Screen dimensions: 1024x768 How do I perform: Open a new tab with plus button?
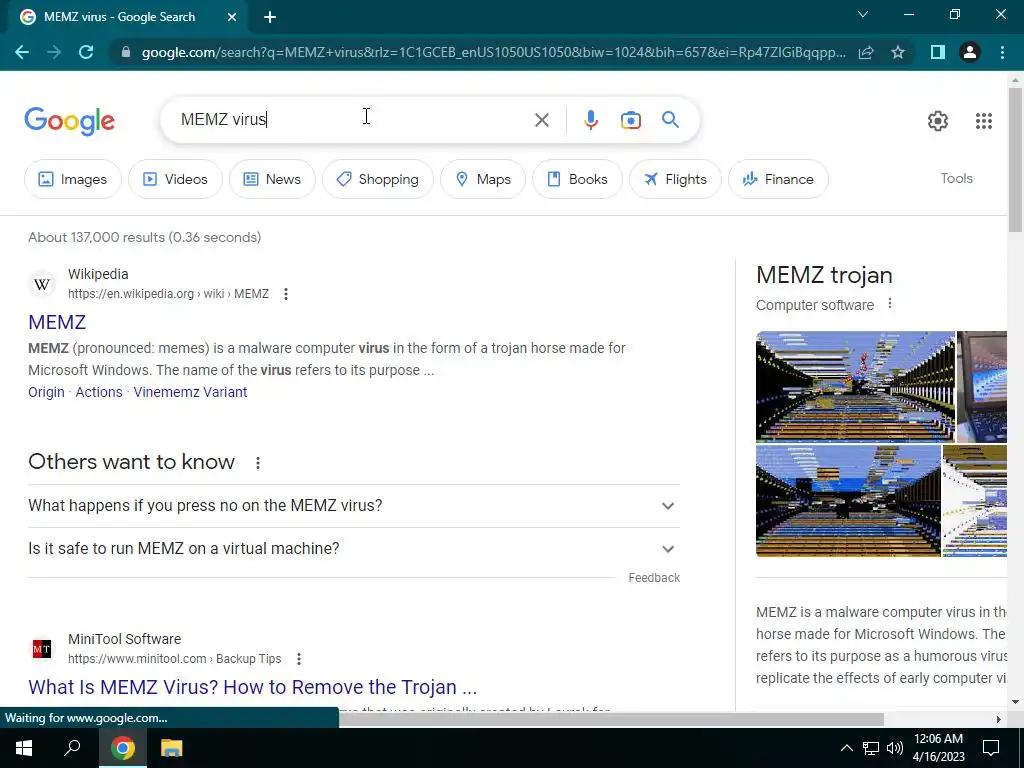tap(270, 17)
